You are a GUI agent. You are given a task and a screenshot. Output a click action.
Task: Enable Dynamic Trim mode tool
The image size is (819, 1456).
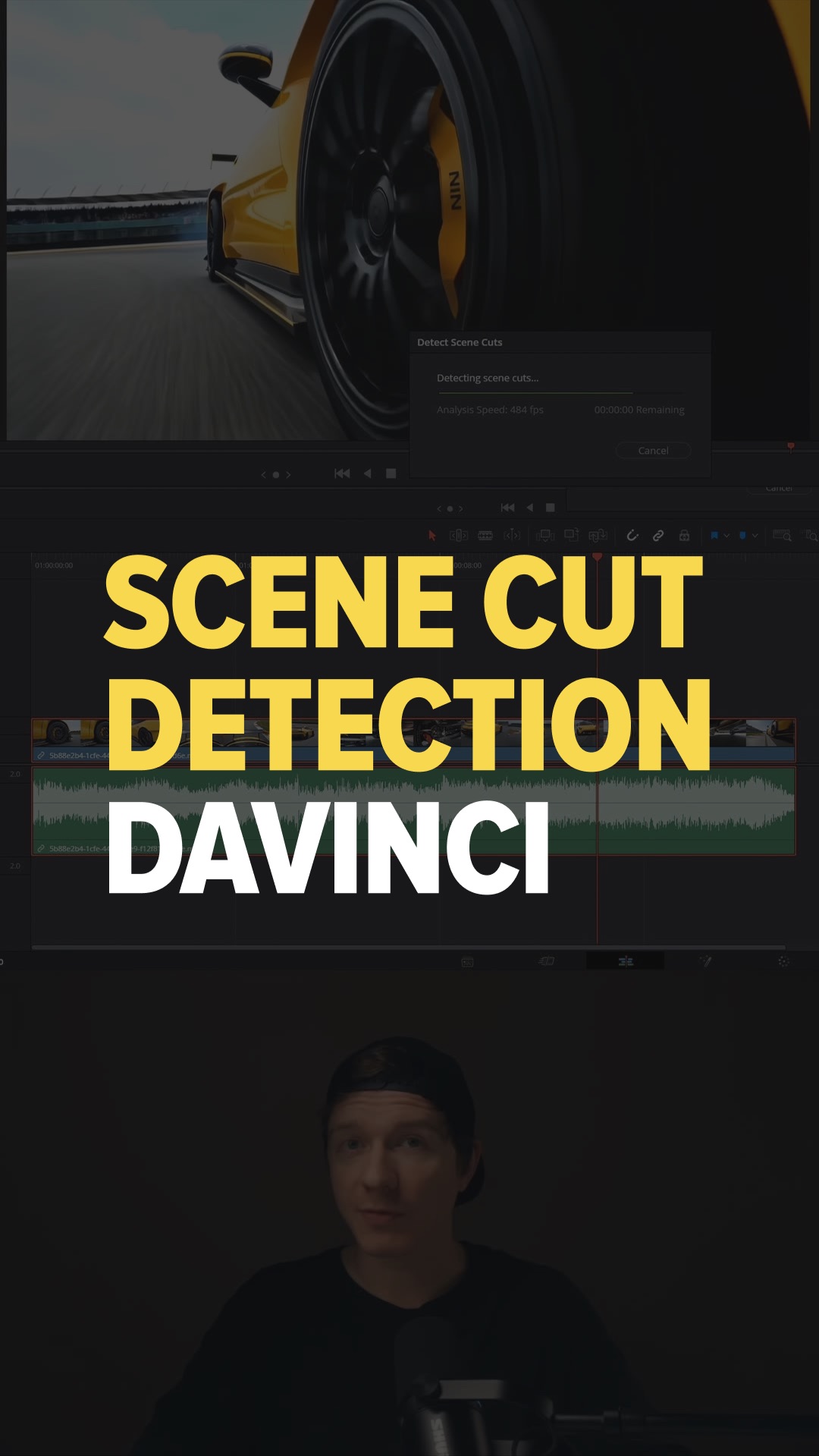512,536
